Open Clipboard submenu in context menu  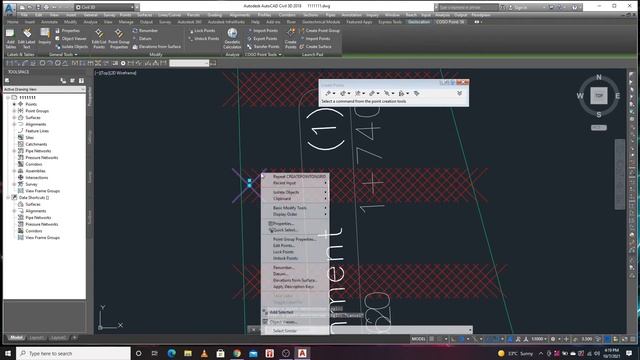295,198
